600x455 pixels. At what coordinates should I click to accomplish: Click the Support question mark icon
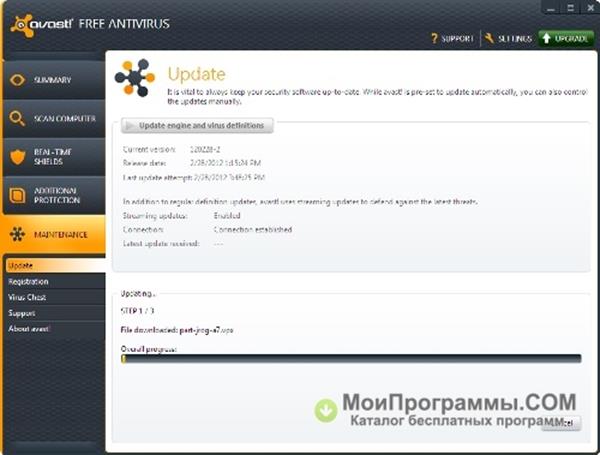[434, 38]
